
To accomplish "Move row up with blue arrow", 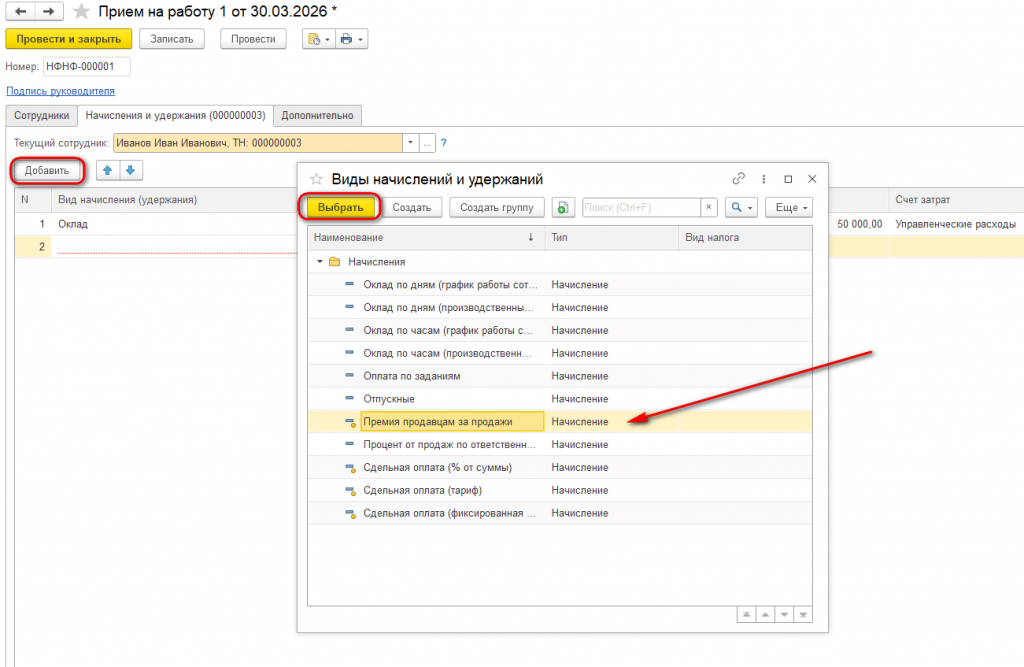I will [108, 171].
